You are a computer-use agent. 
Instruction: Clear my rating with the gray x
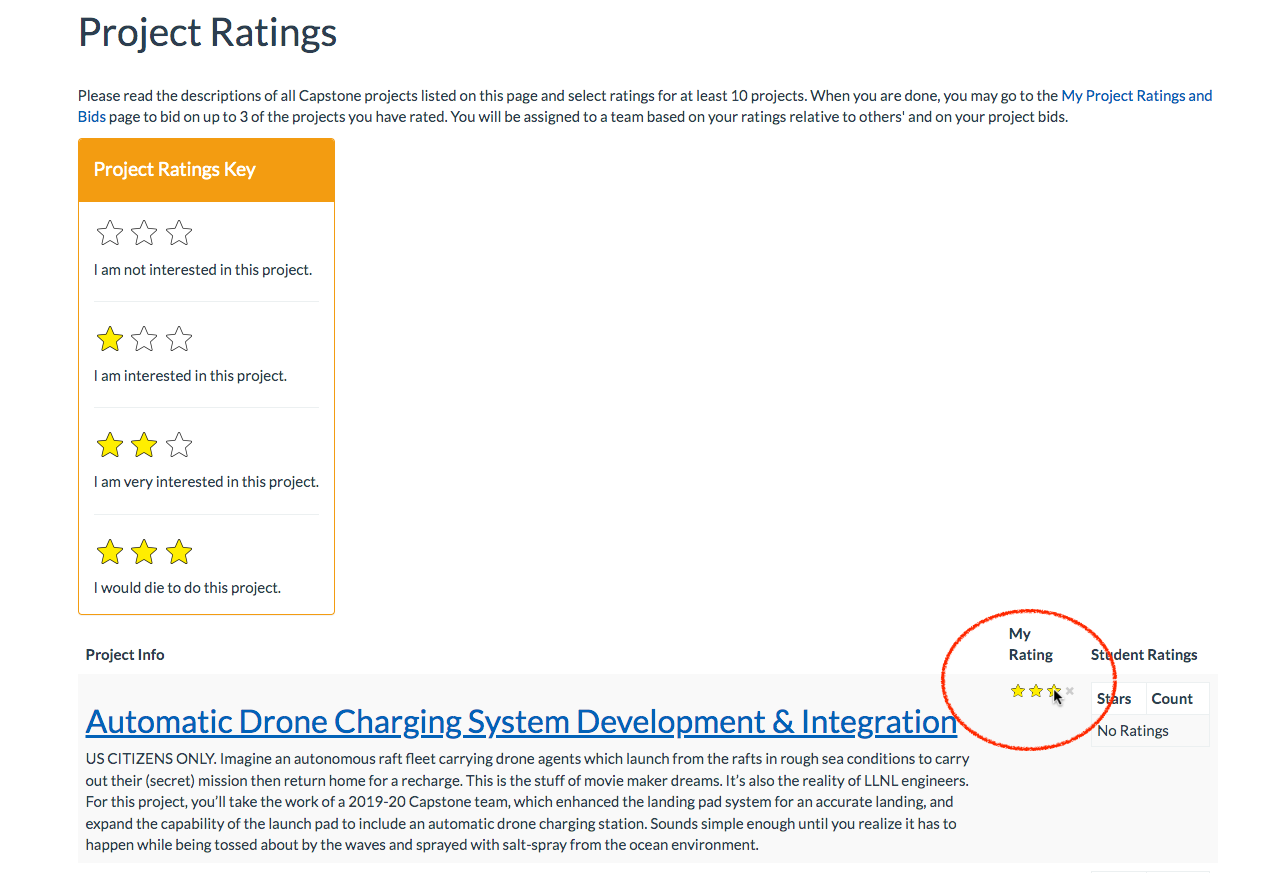1070,691
